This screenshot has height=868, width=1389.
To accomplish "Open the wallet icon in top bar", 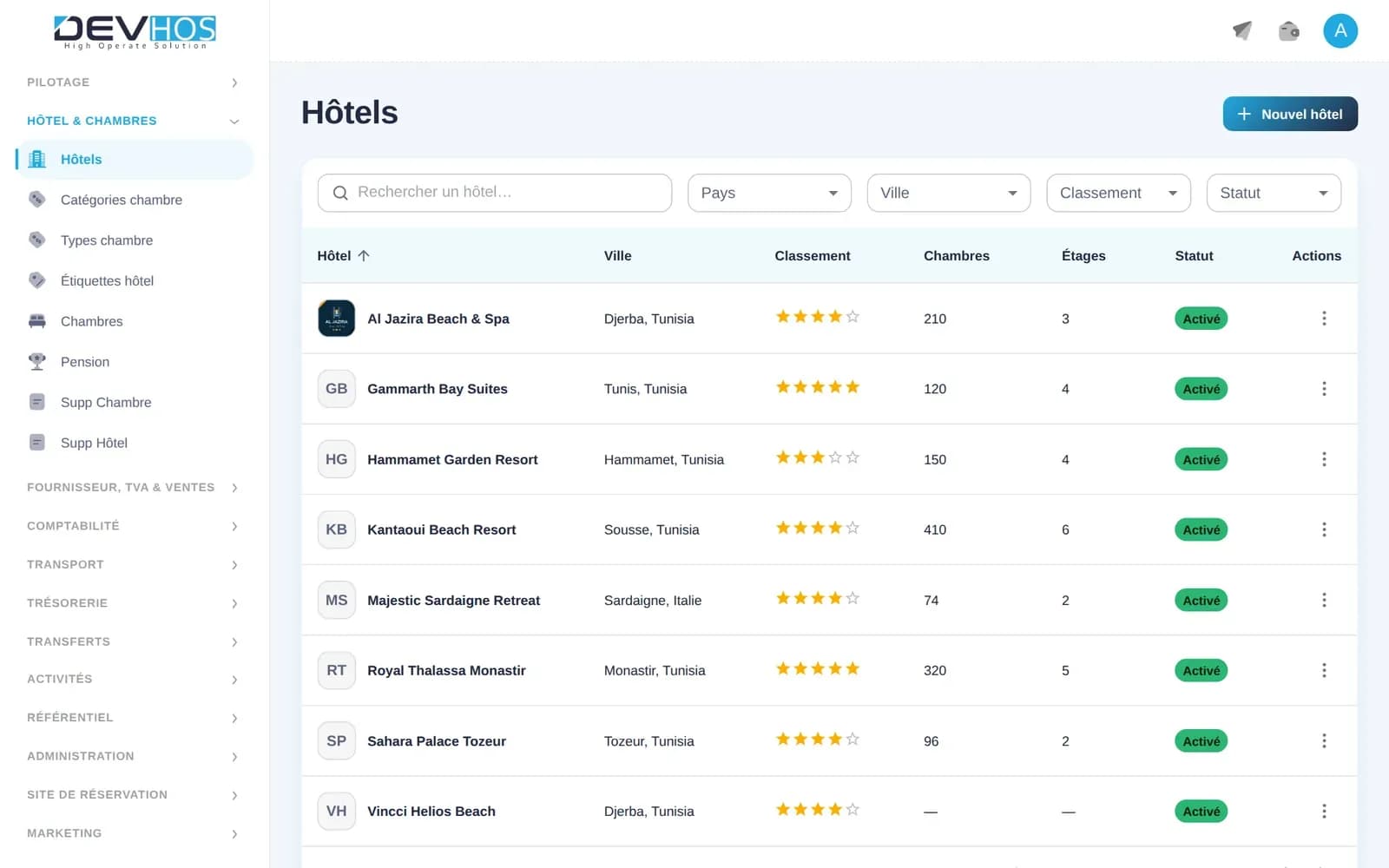I will (x=1289, y=31).
